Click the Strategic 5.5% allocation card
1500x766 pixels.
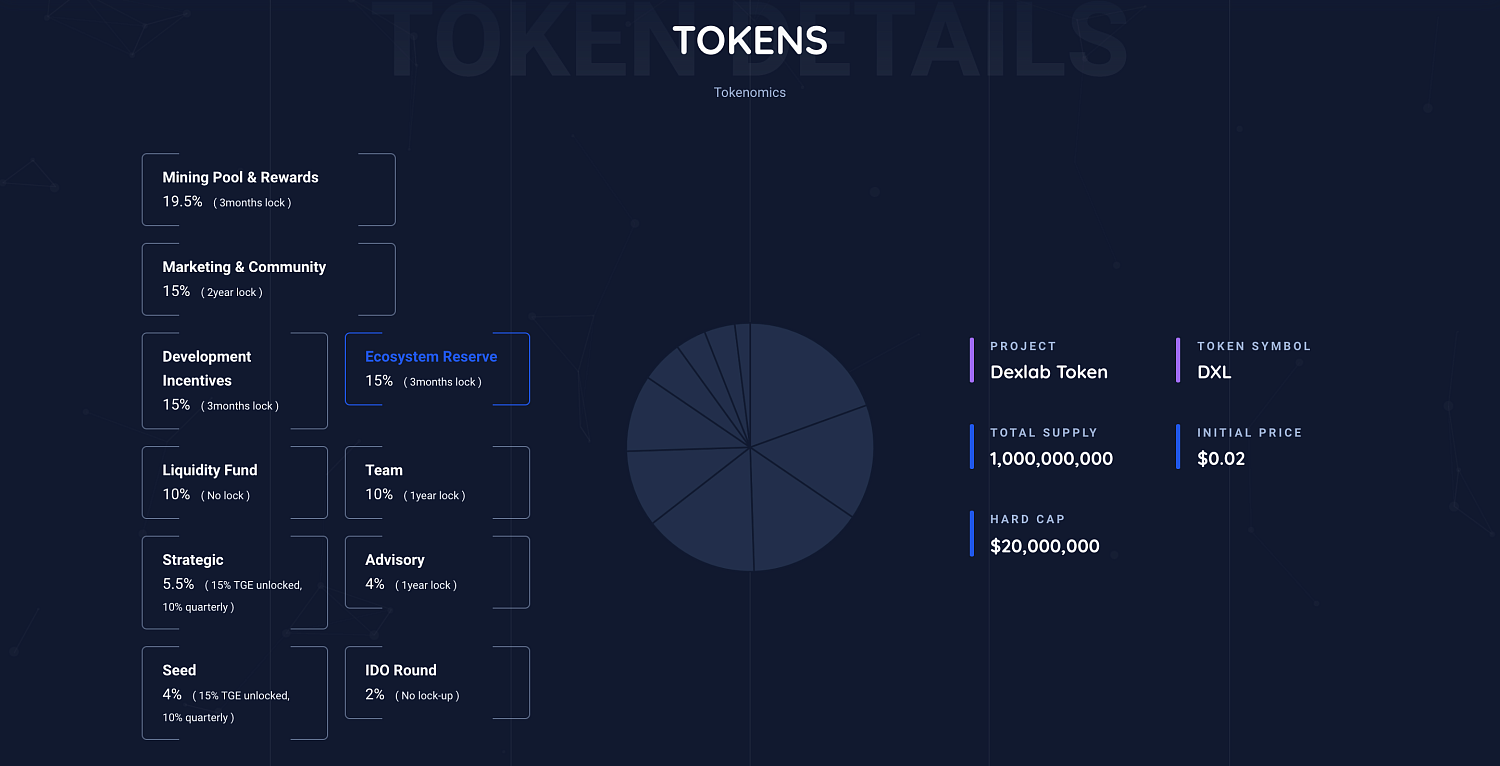235,583
